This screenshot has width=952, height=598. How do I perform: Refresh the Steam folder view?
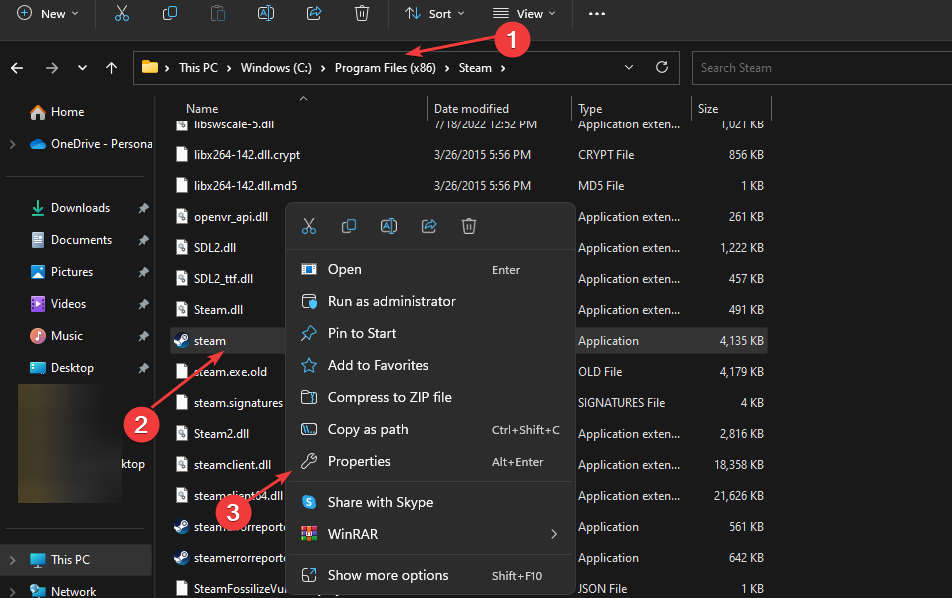click(x=662, y=67)
